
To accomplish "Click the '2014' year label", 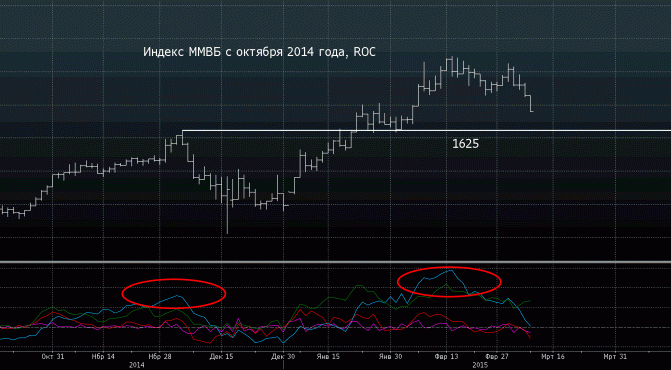I will coord(137,365).
